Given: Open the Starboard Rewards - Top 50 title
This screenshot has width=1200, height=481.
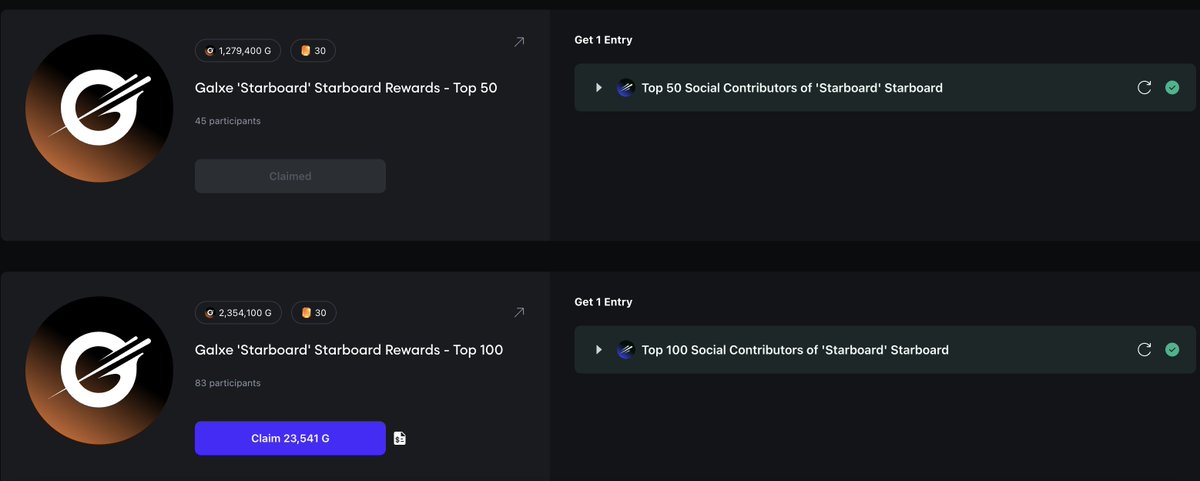Looking at the screenshot, I should click(x=346, y=88).
